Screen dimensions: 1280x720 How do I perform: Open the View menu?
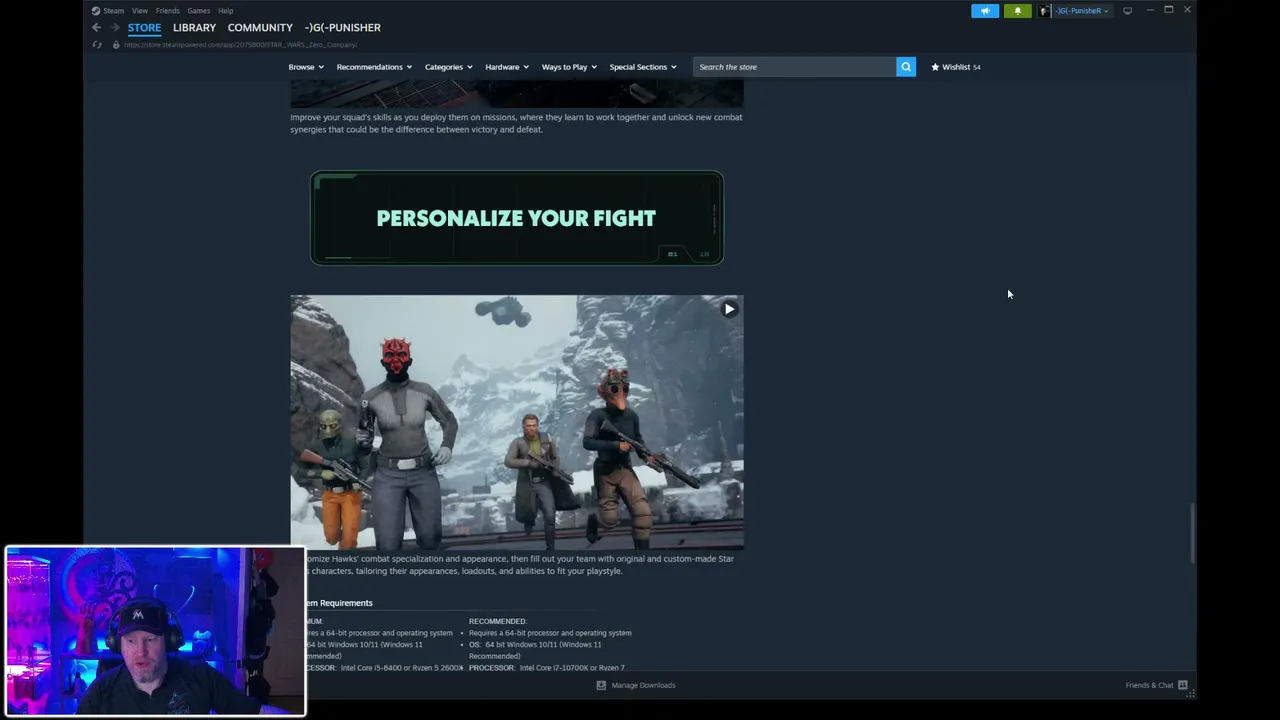(140, 11)
